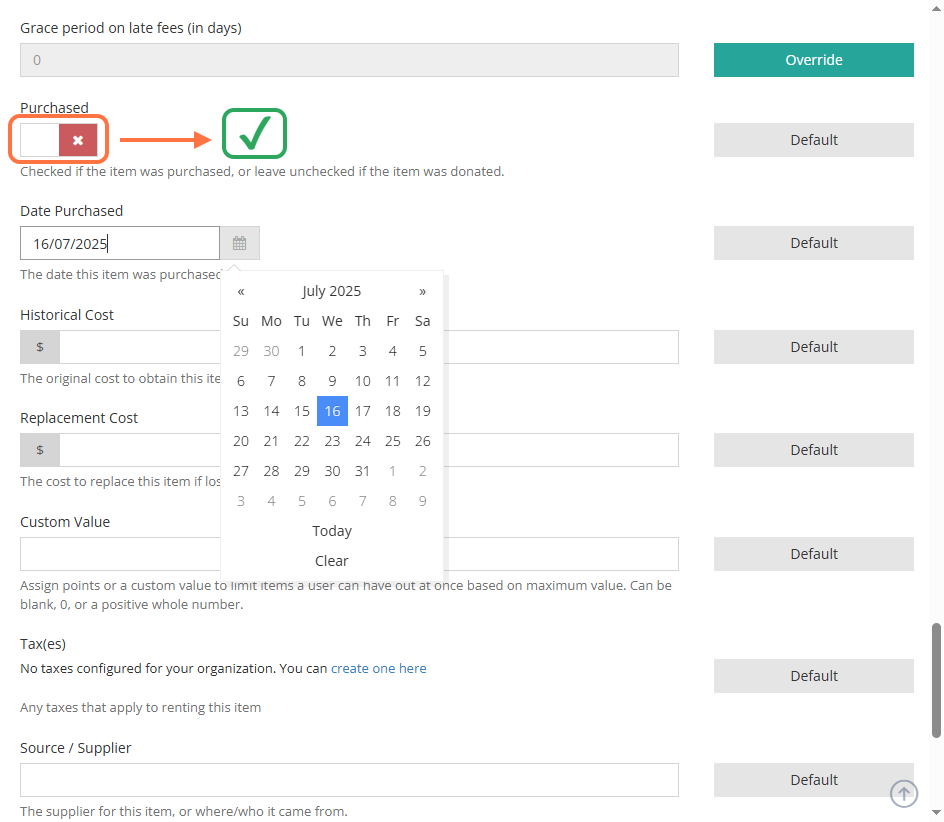Open the 'create one here' taxes link
Viewport: 944px width, 822px height.
pyautogui.click(x=379, y=668)
